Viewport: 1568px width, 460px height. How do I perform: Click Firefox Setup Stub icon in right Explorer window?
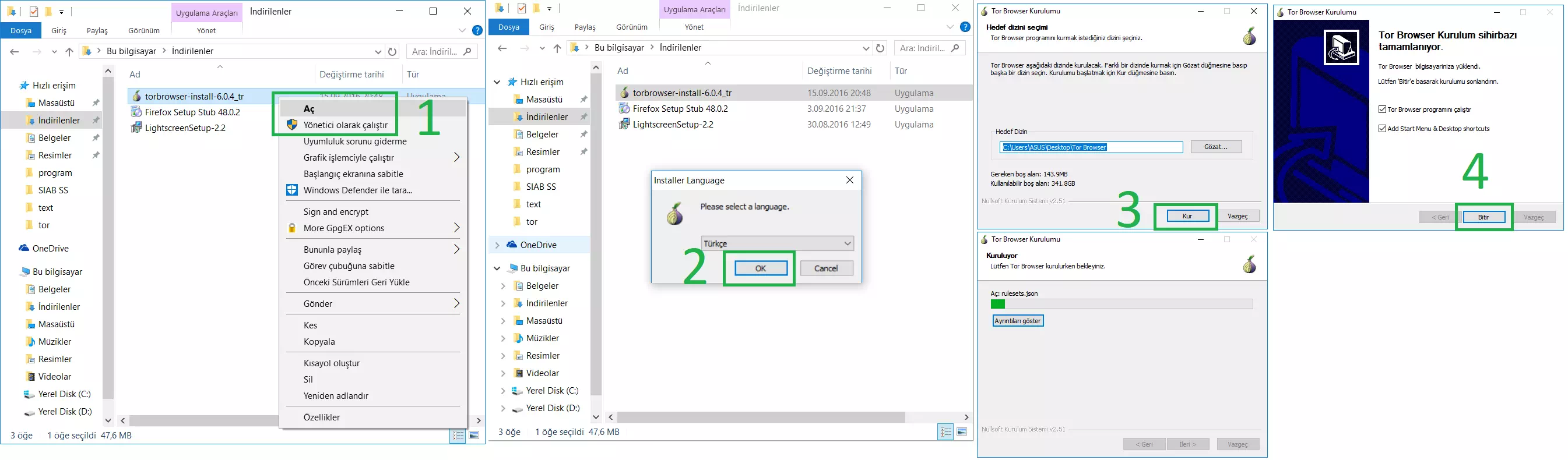[624, 108]
